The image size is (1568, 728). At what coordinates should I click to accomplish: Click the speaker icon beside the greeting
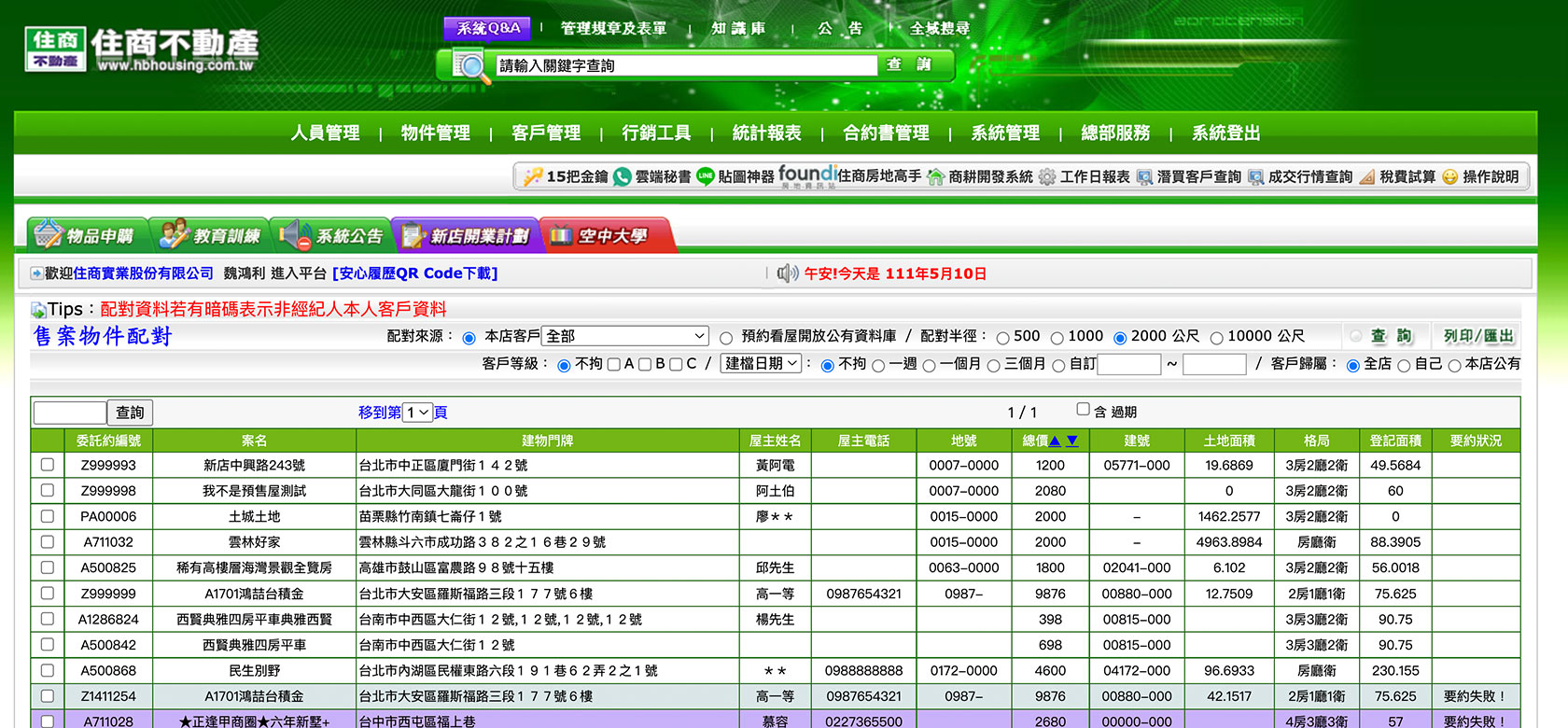tap(788, 273)
